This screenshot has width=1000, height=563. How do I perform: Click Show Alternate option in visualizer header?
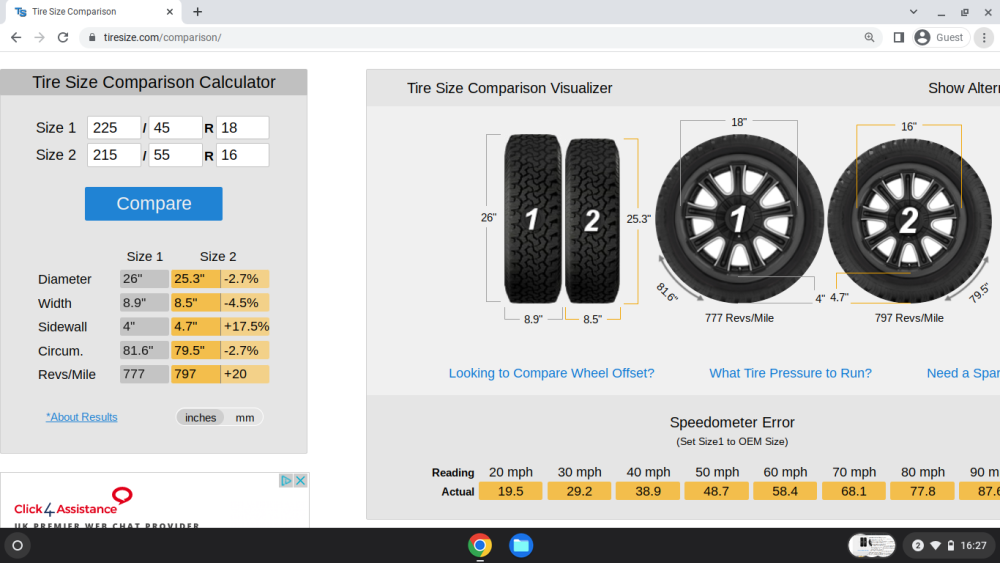coord(964,88)
